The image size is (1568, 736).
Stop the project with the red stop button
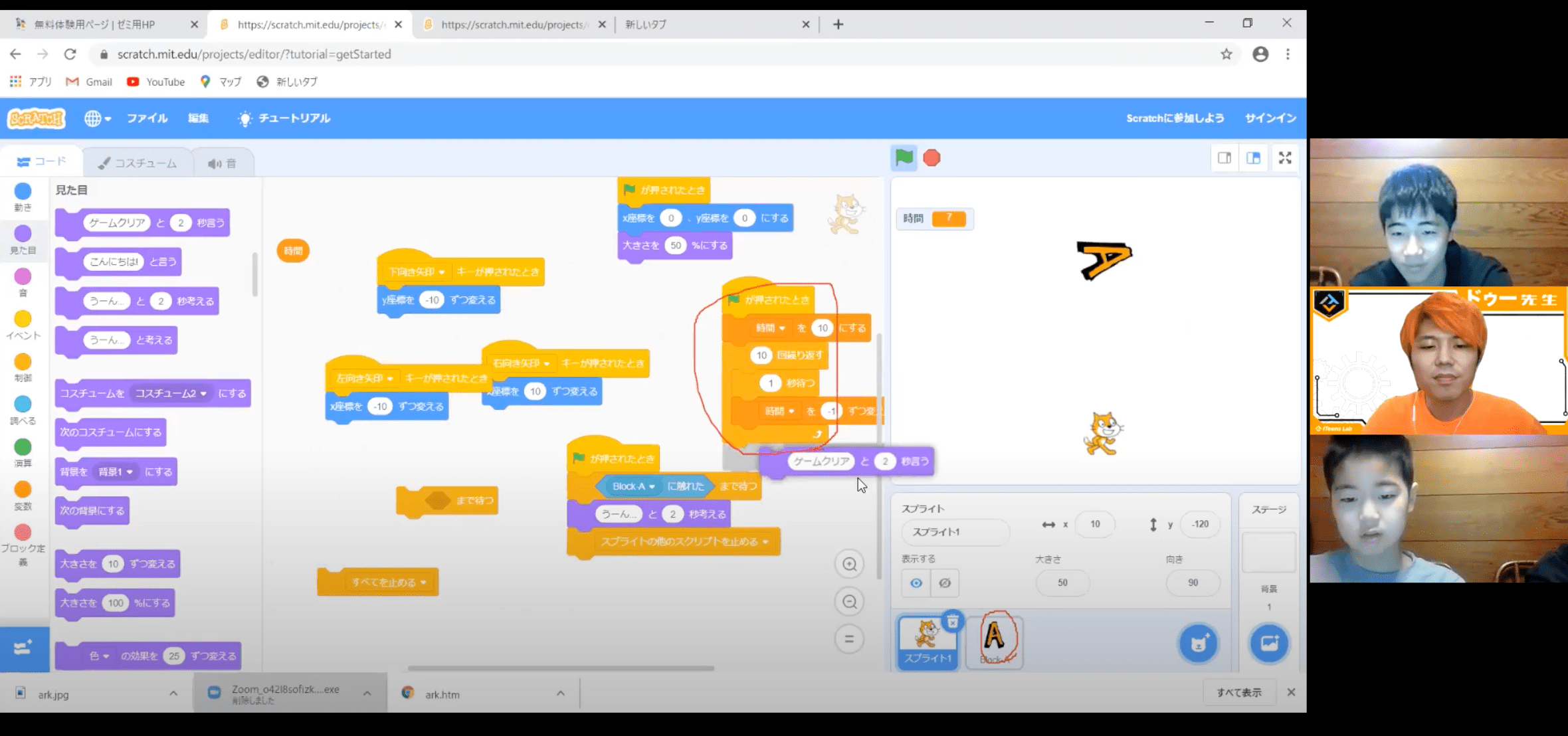pos(931,157)
